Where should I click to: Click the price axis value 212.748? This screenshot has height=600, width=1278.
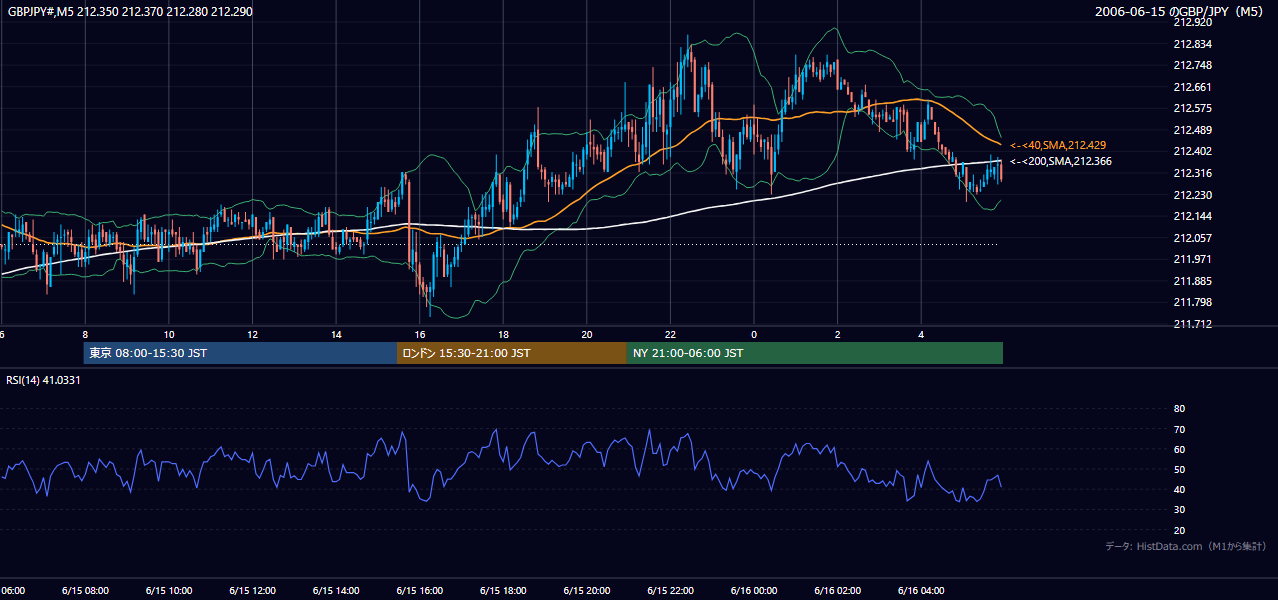pos(1192,65)
